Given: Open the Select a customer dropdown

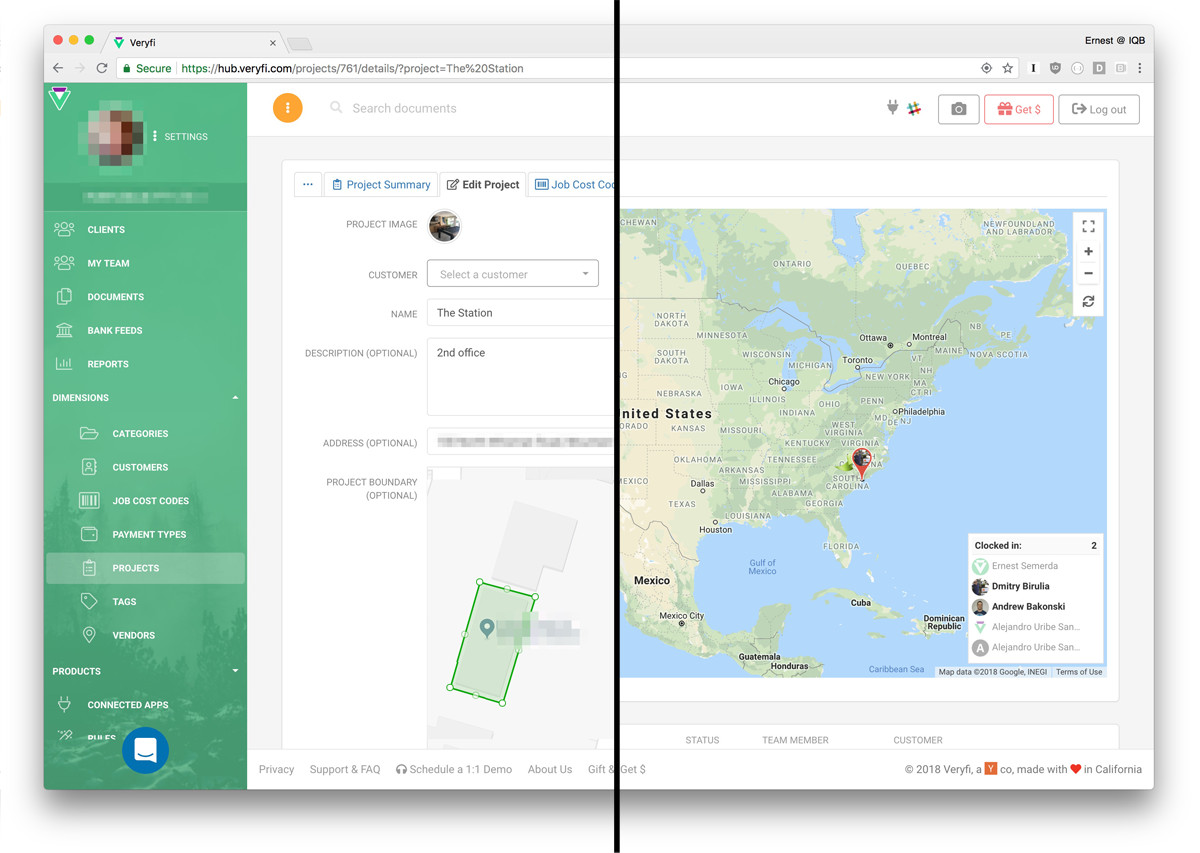Looking at the screenshot, I should point(513,274).
